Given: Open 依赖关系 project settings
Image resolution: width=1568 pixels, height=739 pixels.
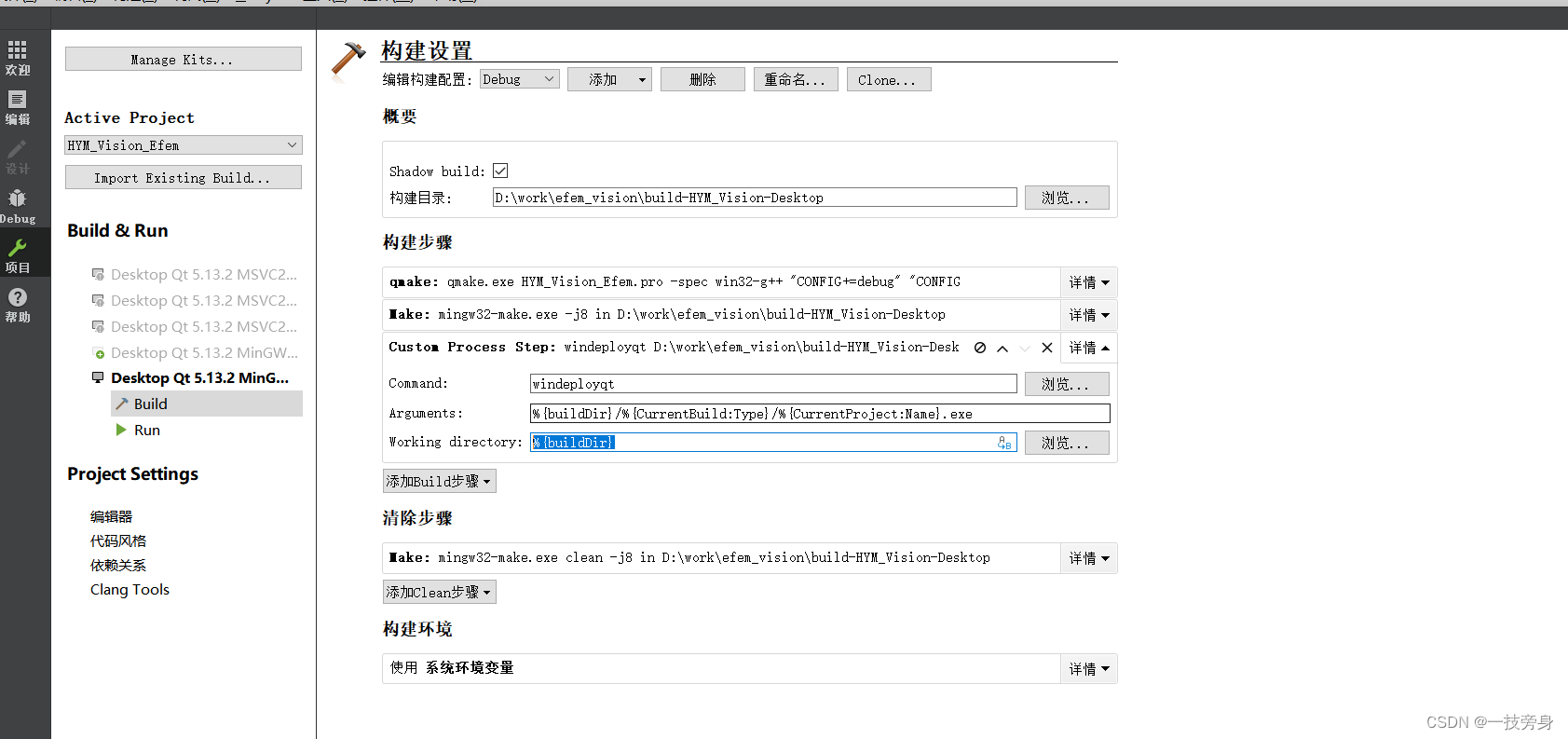Looking at the screenshot, I should tap(118, 565).
